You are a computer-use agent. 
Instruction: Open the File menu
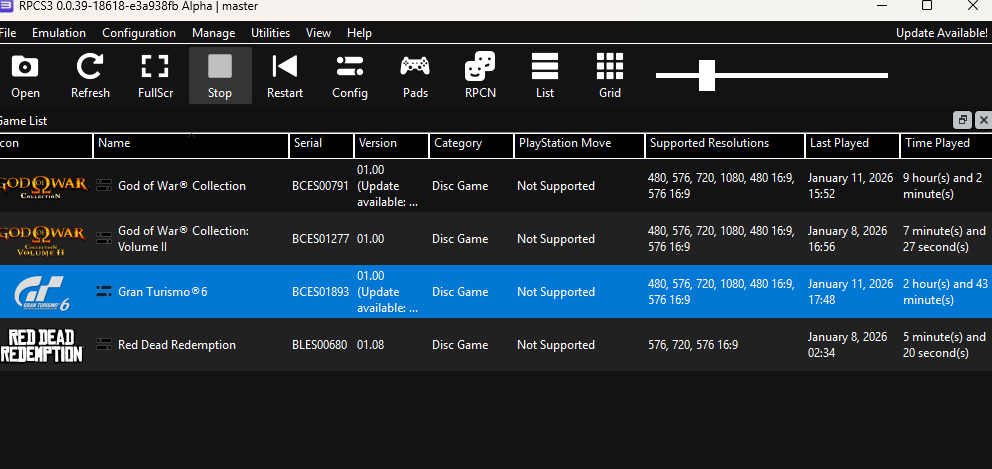pos(8,33)
